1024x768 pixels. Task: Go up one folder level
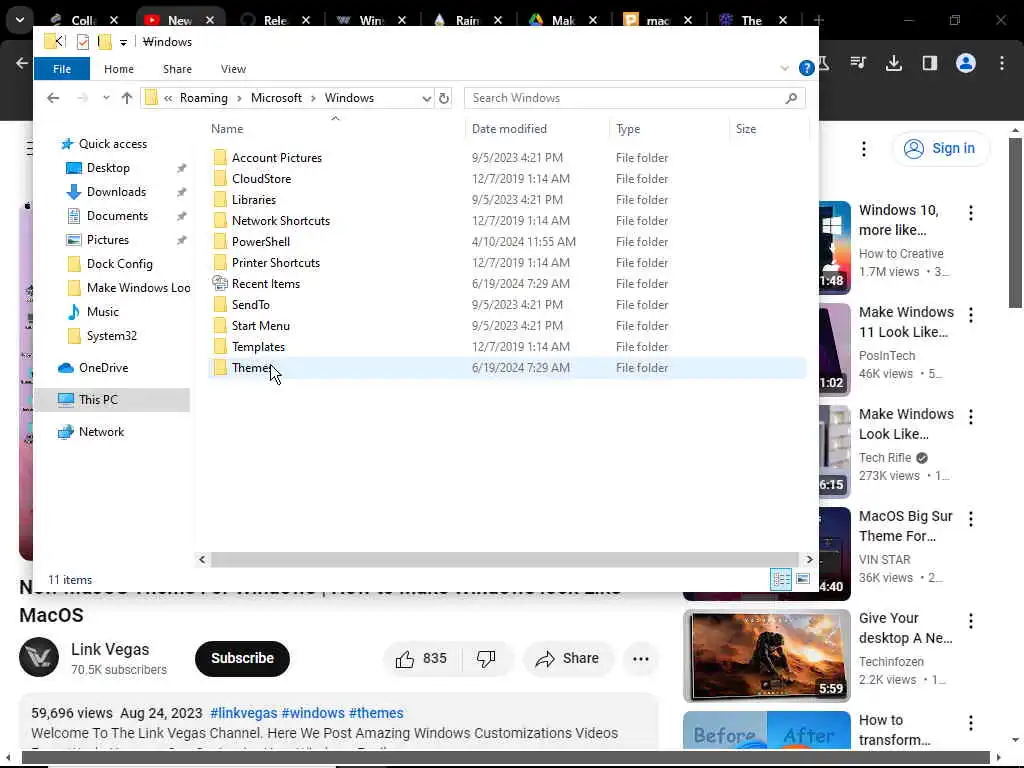(x=127, y=98)
